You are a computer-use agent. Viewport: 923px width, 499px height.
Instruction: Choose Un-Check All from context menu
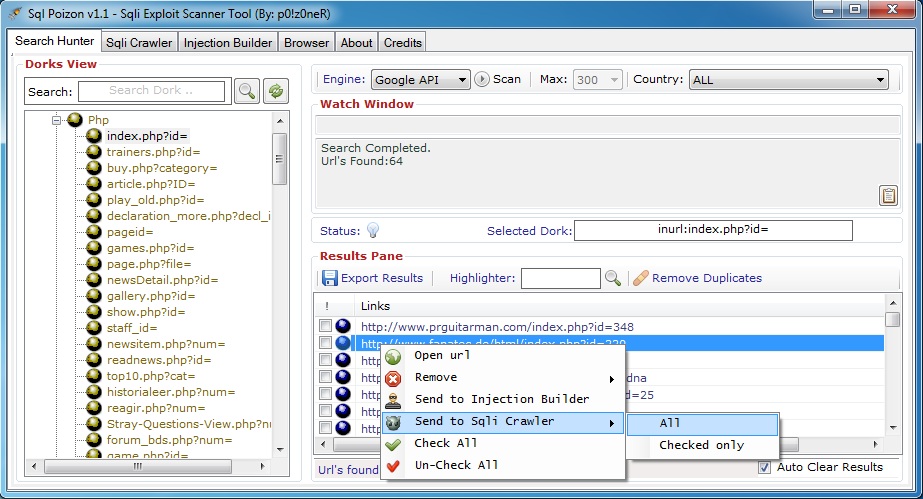click(456, 465)
